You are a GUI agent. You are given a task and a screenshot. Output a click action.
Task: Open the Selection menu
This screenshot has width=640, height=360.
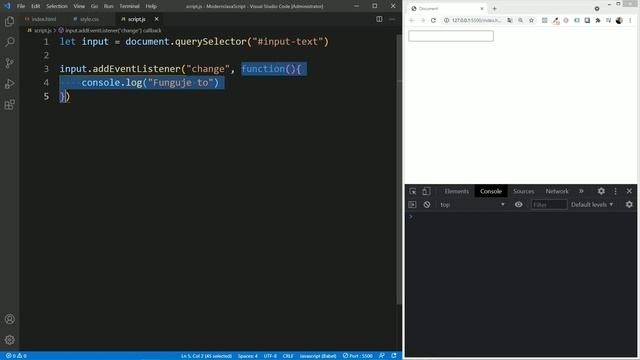click(57, 6)
